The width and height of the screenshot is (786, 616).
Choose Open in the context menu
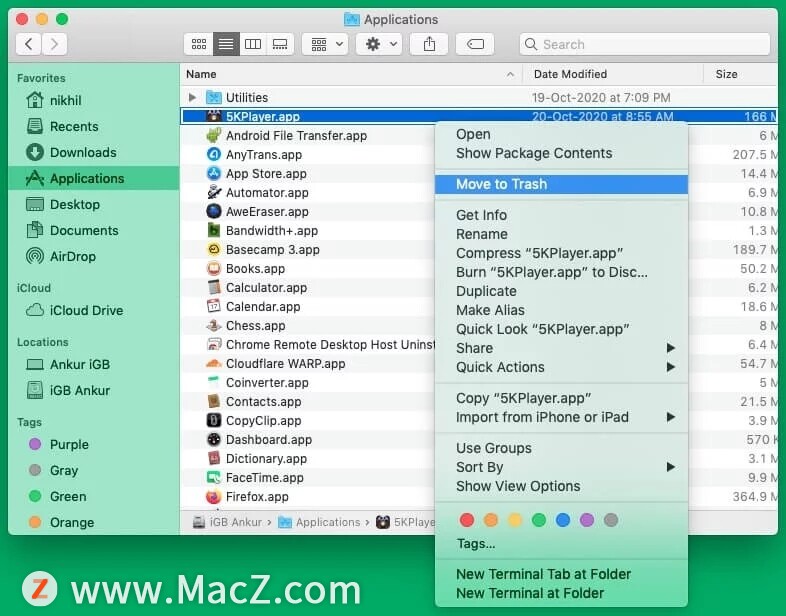click(x=561, y=134)
